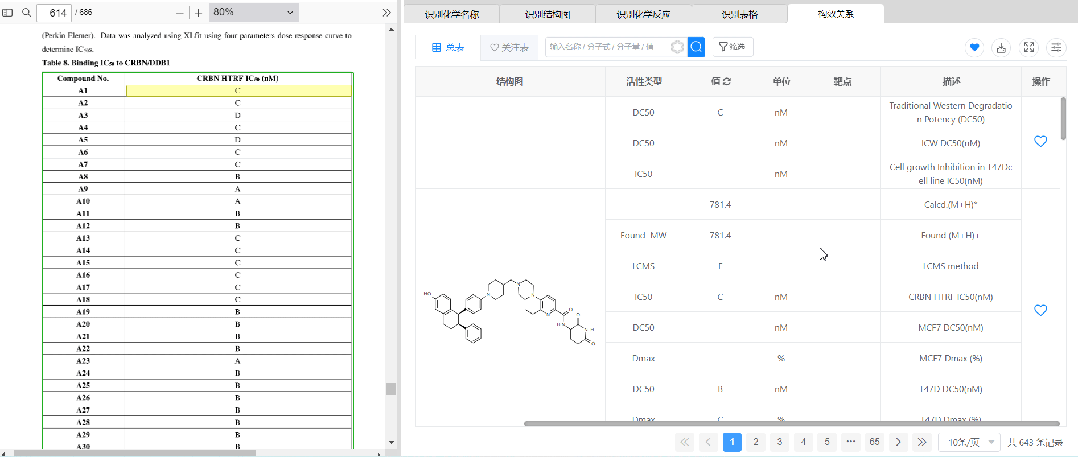Image resolution: width=1078 pixels, height=457 pixels.
Task: Select the first recognition tab
Action: (452, 14)
